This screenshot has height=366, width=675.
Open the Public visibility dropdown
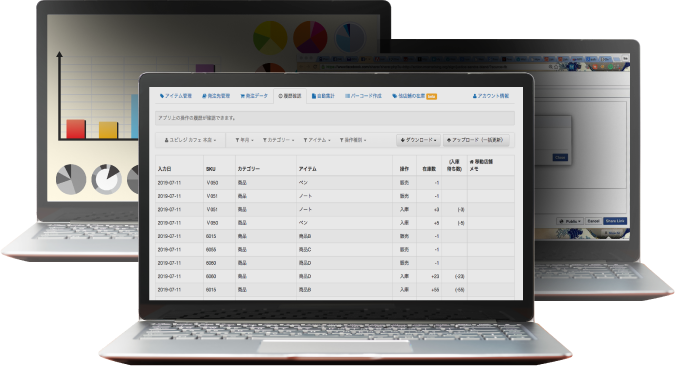pos(570,221)
